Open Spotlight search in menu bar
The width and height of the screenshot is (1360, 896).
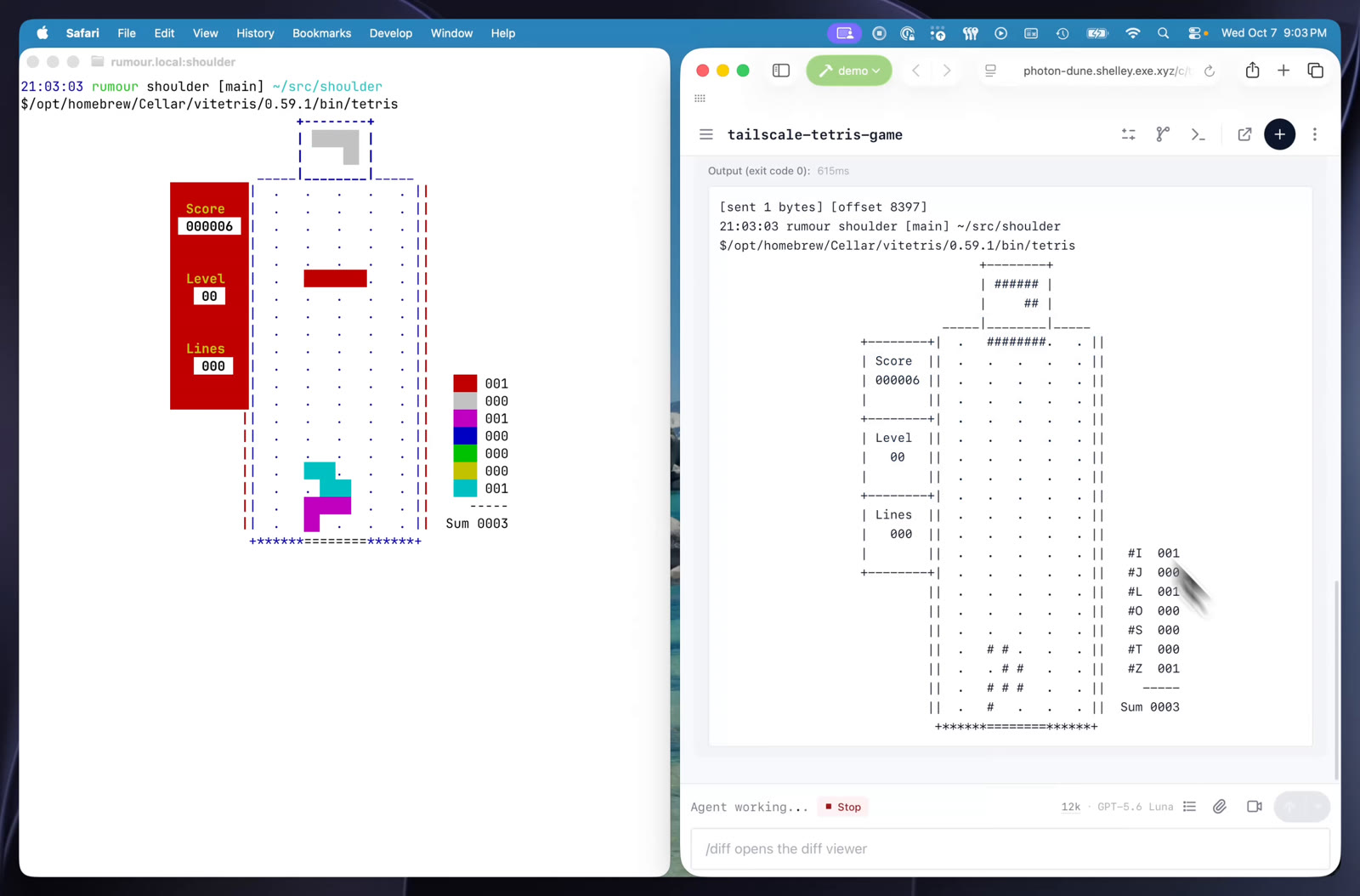(x=1164, y=33)
